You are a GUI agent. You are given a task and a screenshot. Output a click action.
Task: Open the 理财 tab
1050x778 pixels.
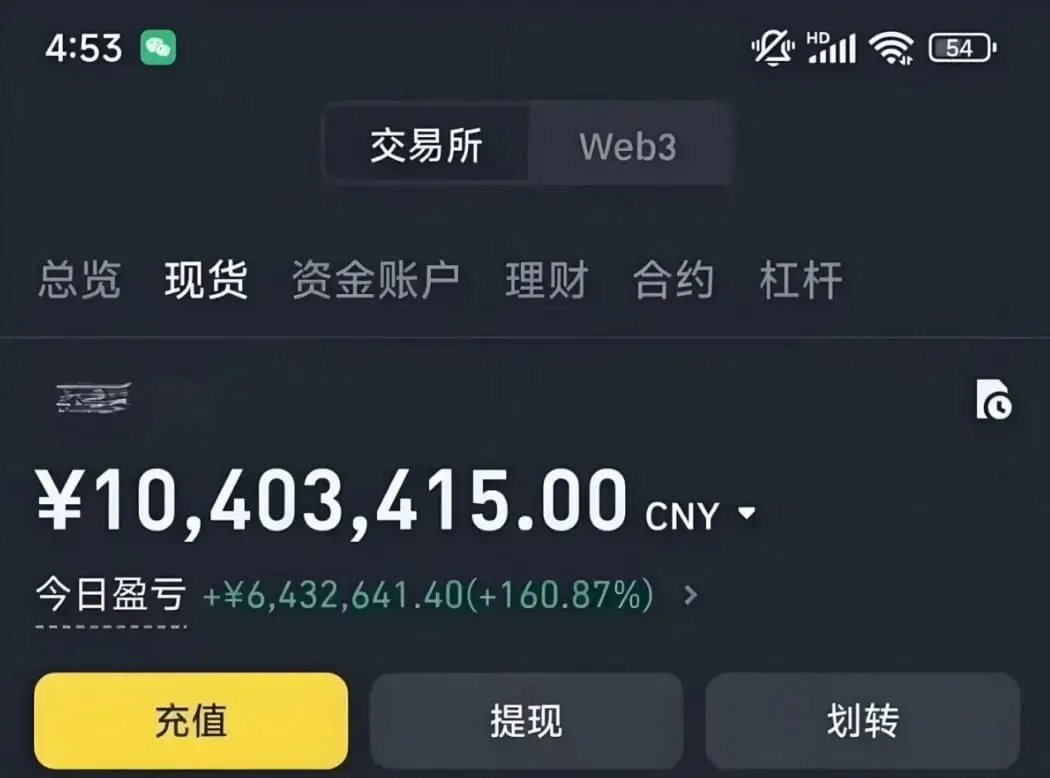tap(546, 279)
